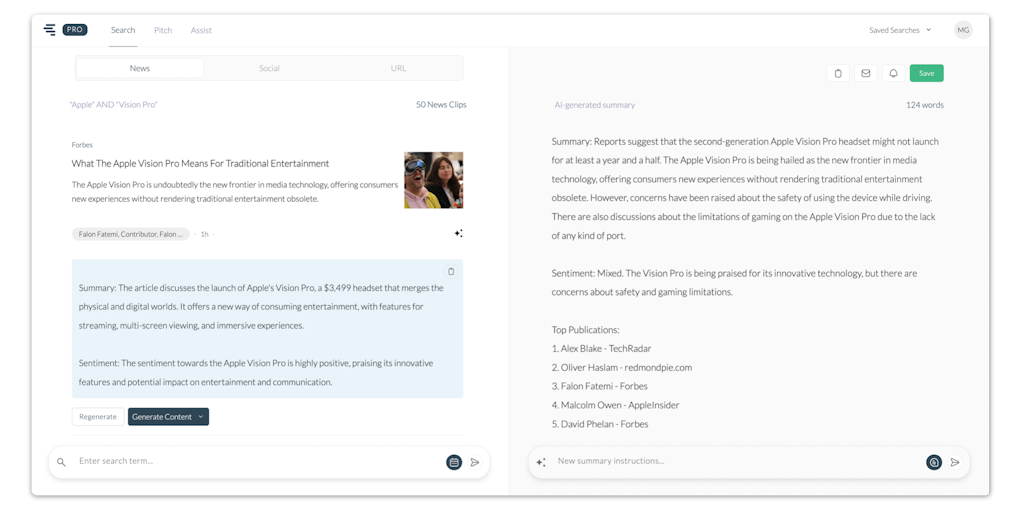Copy the AI-generated summary with clipboard icon
The height and width of the screenshot is (512, 1024).
(838, 73)
